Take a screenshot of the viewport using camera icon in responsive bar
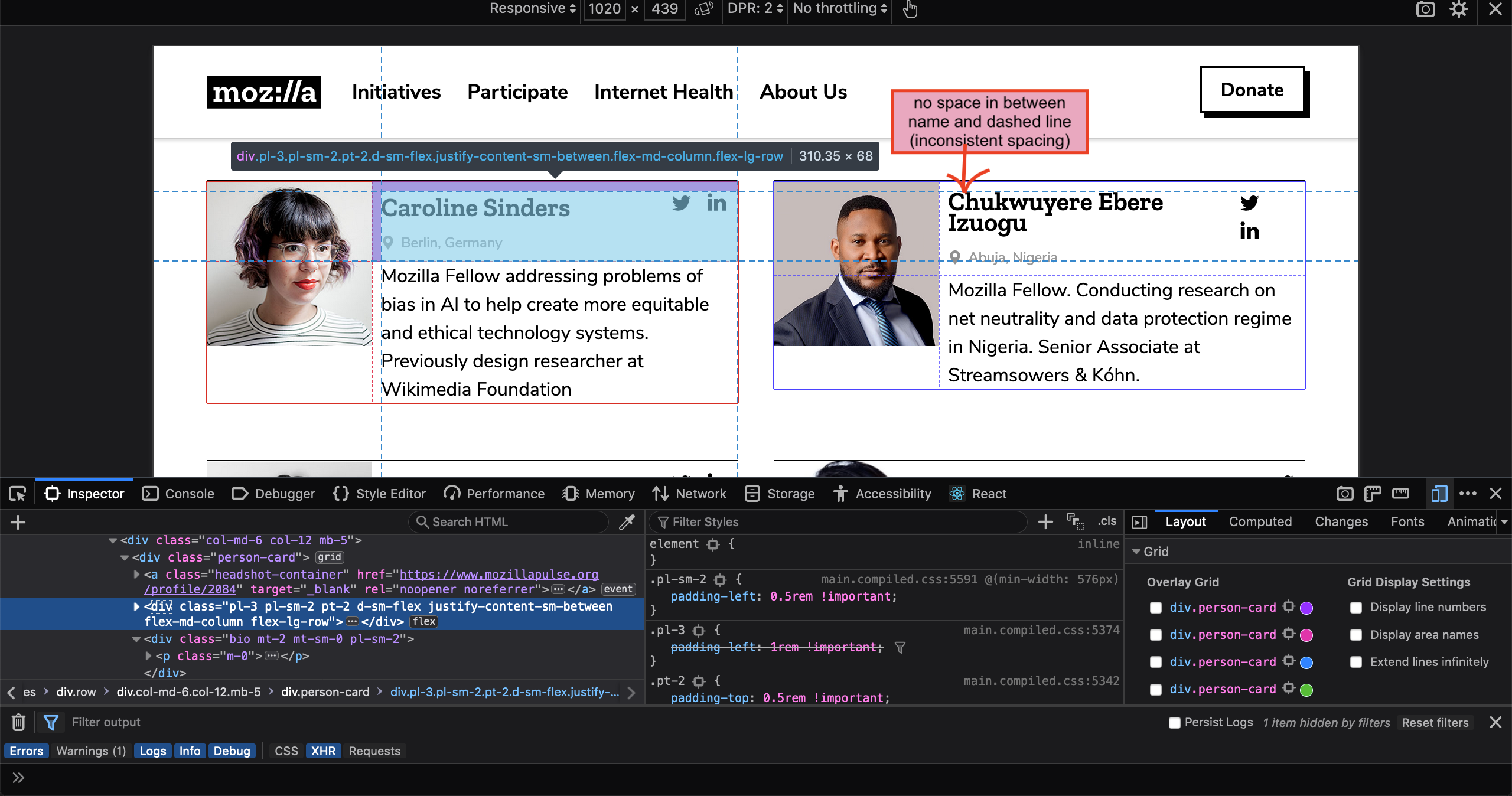 point(1425,9)
